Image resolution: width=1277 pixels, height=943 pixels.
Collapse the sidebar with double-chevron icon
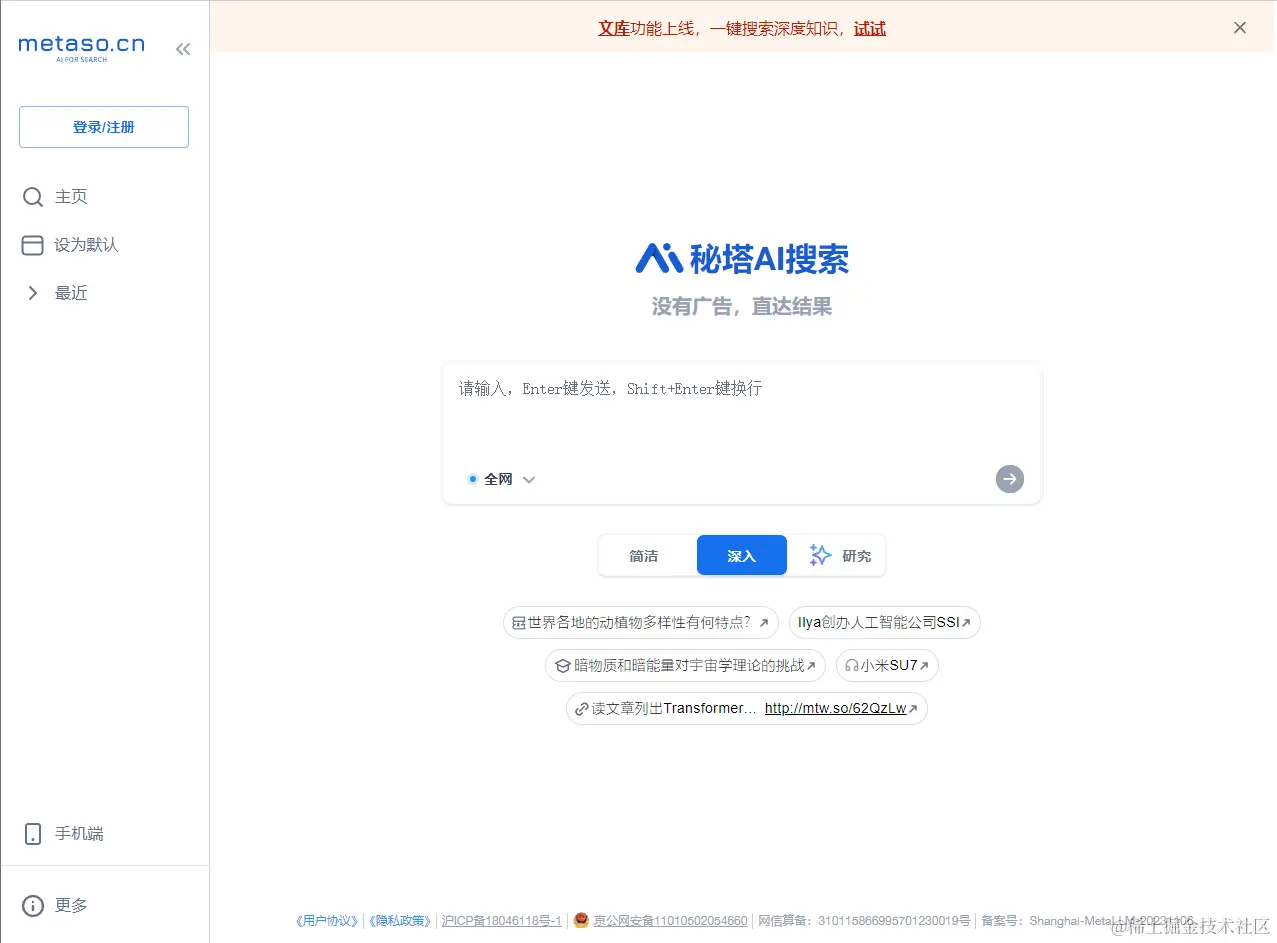coord(183,49)
